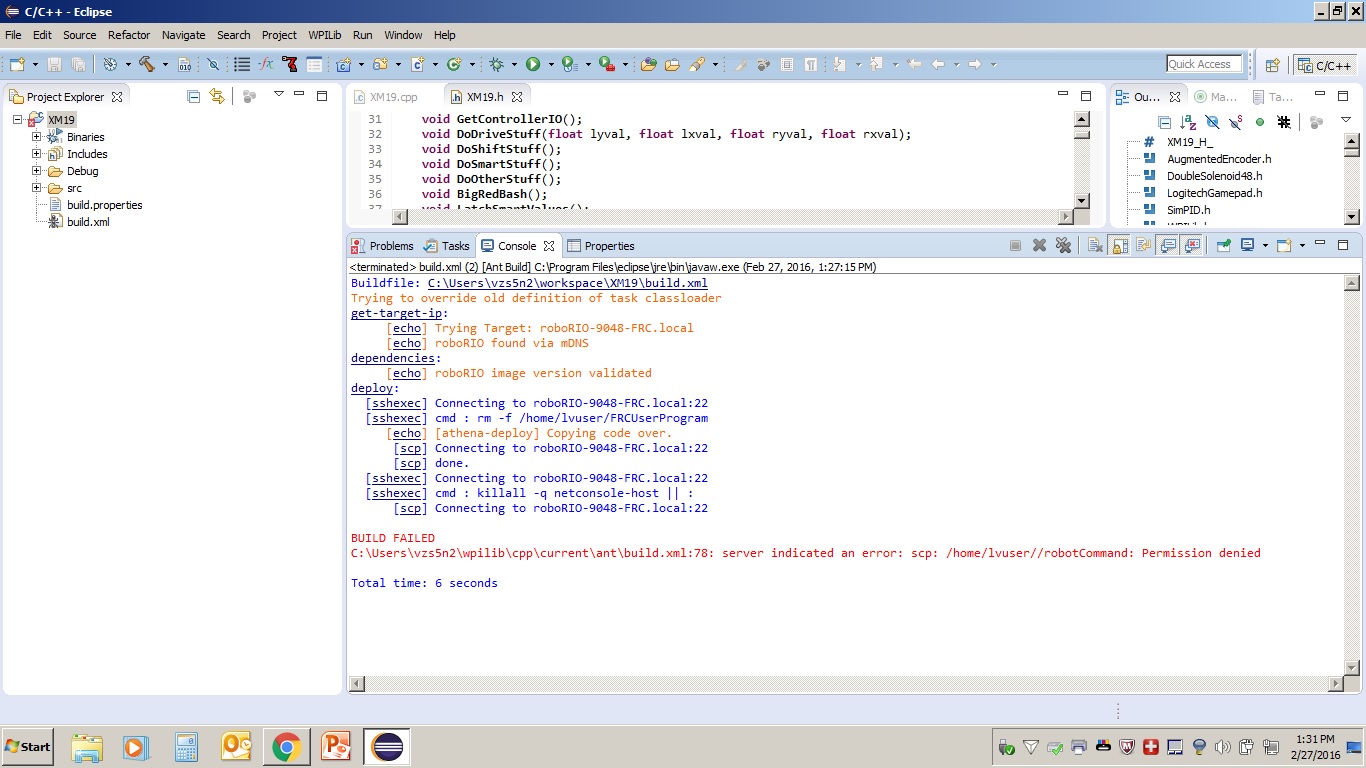This screenshot has width=1366, height=768.
Task: Open the Project Explorer View Menu
Action: click(x=279, y=96)
